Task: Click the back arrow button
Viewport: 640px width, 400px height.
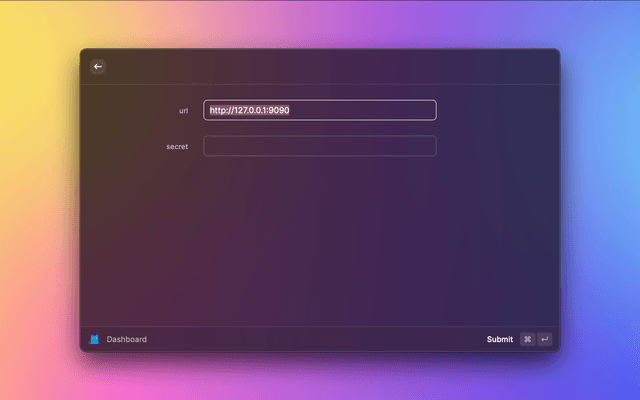Action: click(x=98, y=66)
